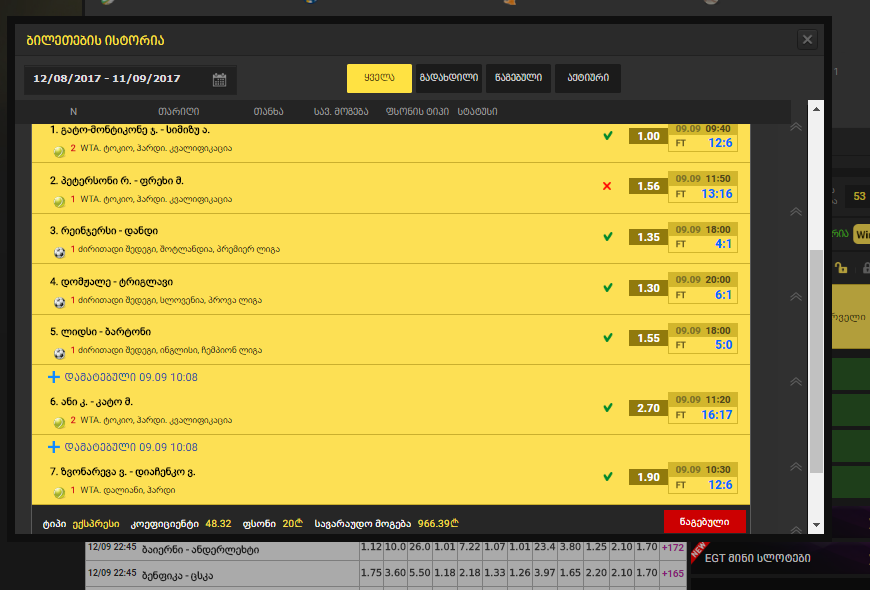Click tennis ball icon for ანი კ. - კატო მ.
The height and width of the screenshot is (590, 870).
tap(59, 423)
